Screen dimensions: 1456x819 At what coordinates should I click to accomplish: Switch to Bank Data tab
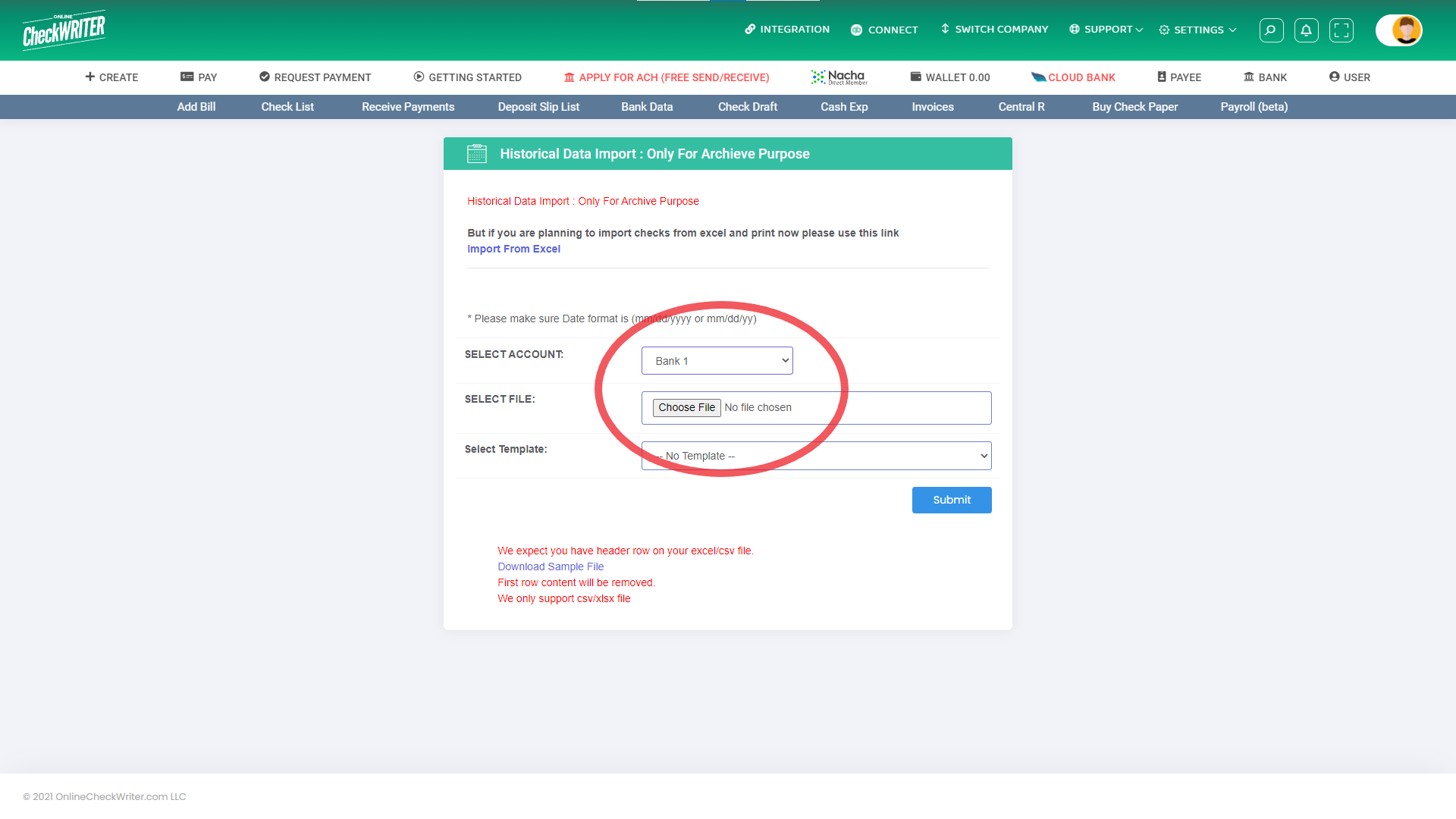coord(647,107)
